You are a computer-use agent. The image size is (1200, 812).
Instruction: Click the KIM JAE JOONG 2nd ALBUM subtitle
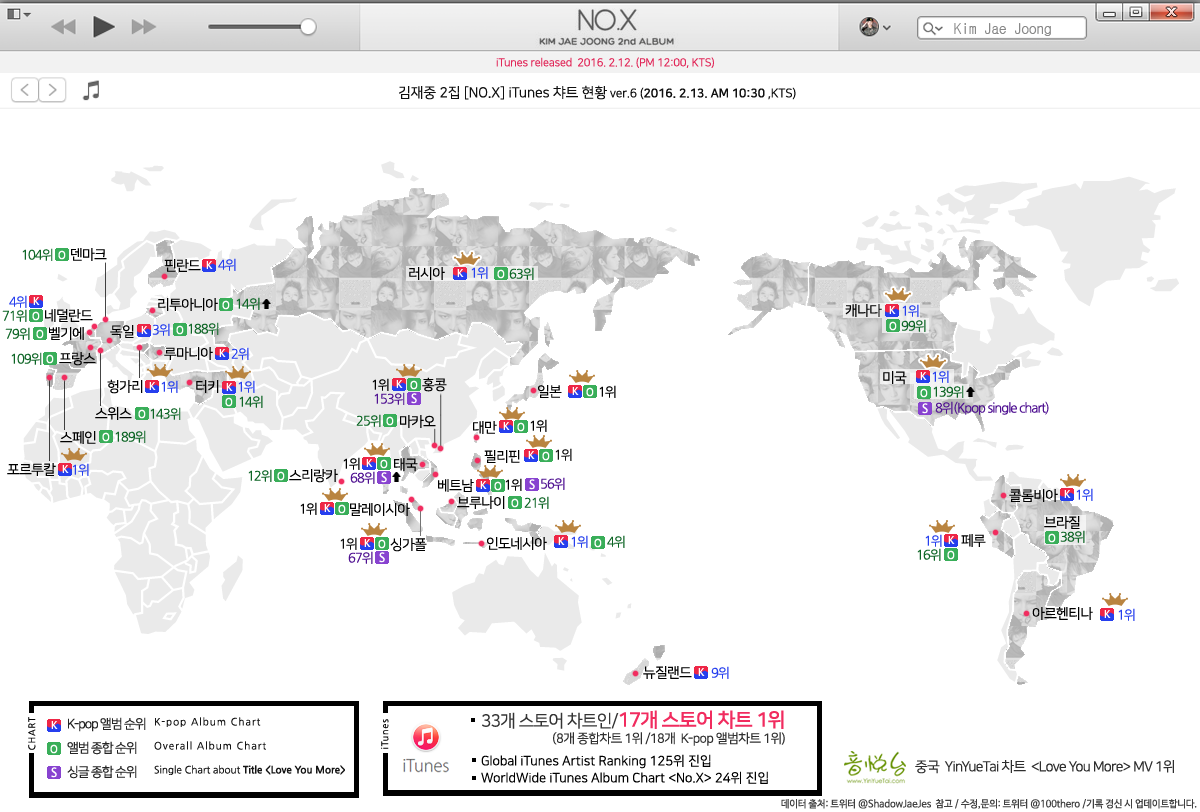pos(607,40)
